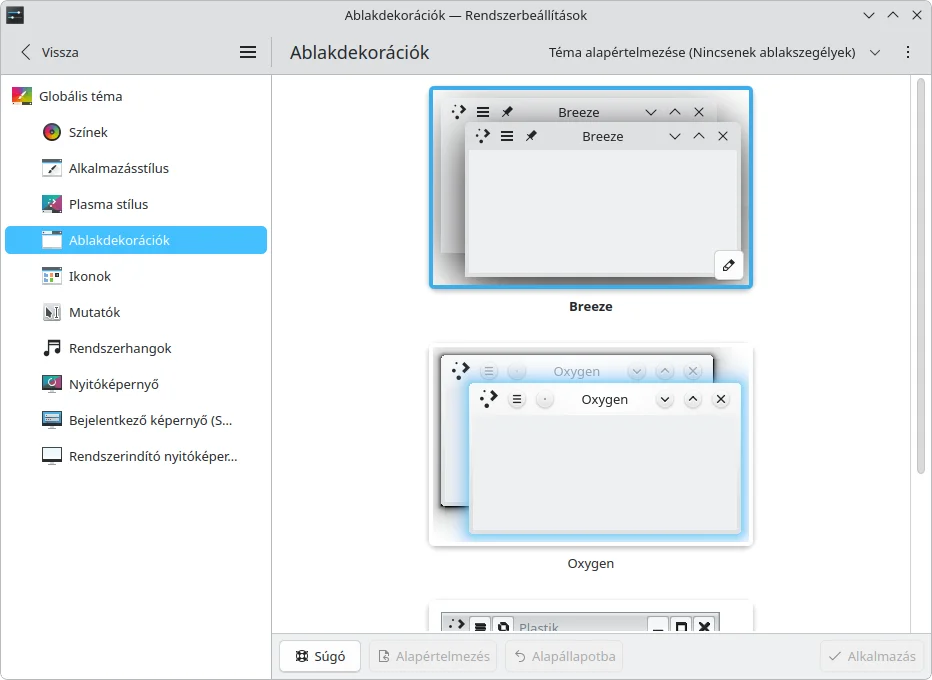Open Plasma stílus in the sidebar
932x680 pixels.
(136, 204)
